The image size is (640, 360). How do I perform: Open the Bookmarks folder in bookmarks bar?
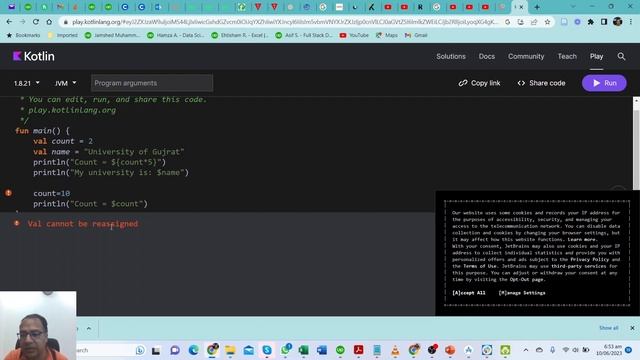click(23, 36)
